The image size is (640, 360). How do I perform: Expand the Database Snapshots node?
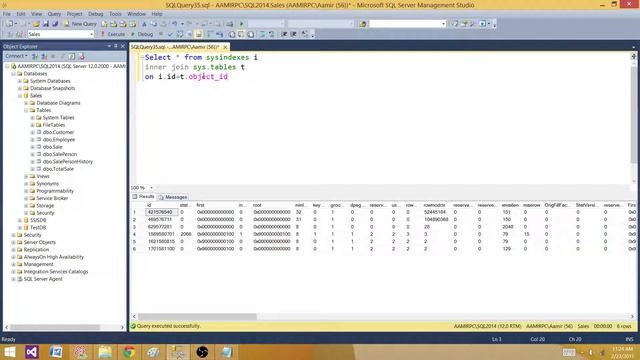(x=20, y=89)
